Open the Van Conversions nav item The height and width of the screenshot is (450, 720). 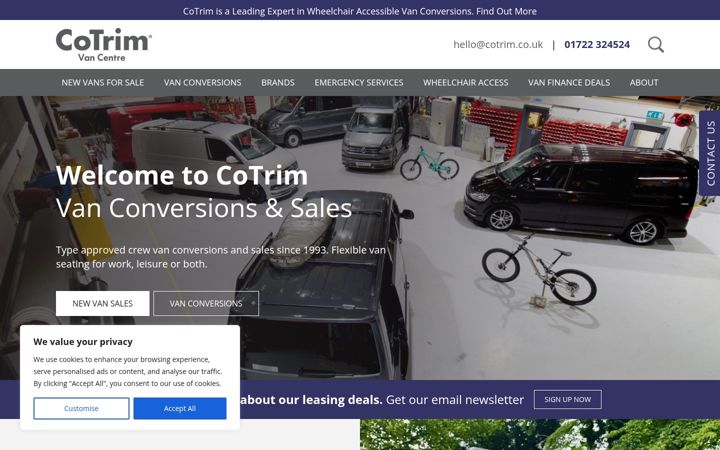tap(202, 83)
